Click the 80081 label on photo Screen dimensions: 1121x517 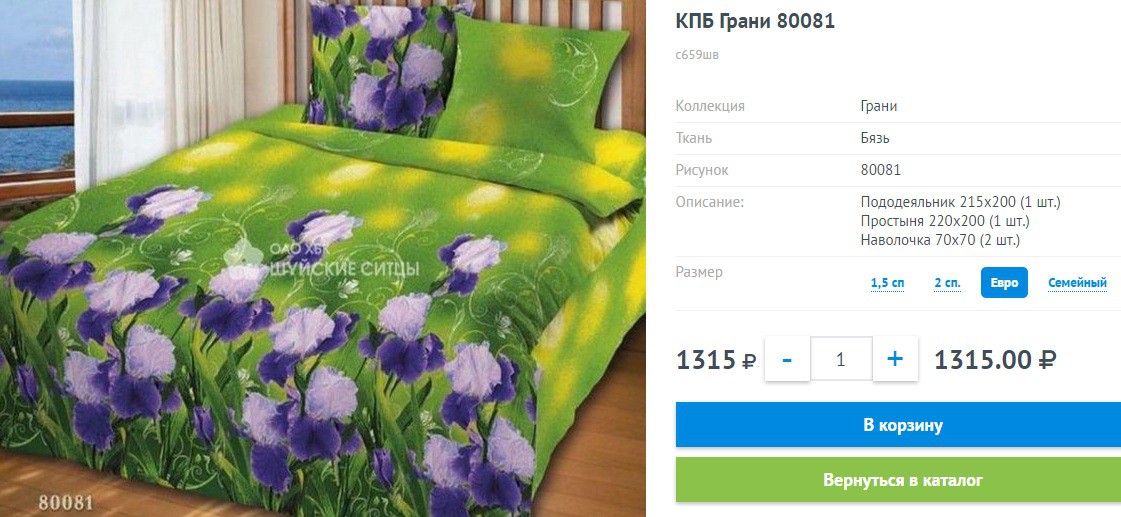(66, 502)
